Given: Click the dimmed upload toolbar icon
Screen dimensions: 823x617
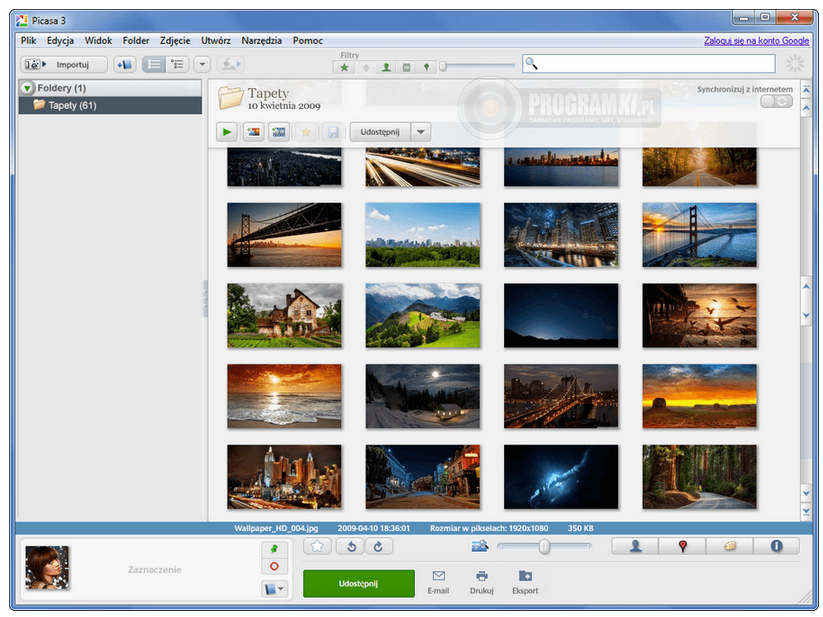Looking at the screenshot, I should pyautogui.click(x=230, y=65).
